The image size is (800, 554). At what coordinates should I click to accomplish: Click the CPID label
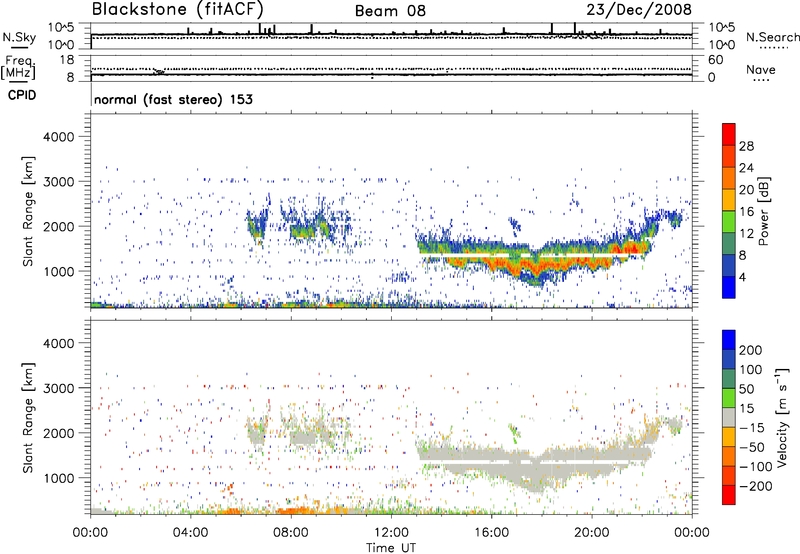pos(22,95)
